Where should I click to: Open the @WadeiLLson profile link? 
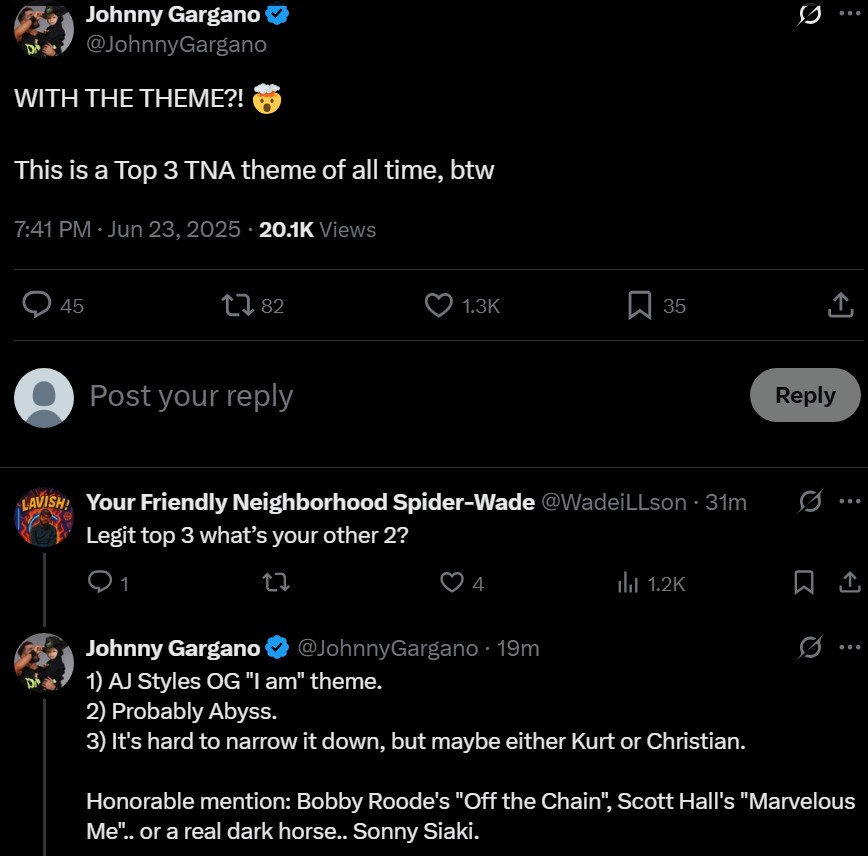(x=614, y=502)
